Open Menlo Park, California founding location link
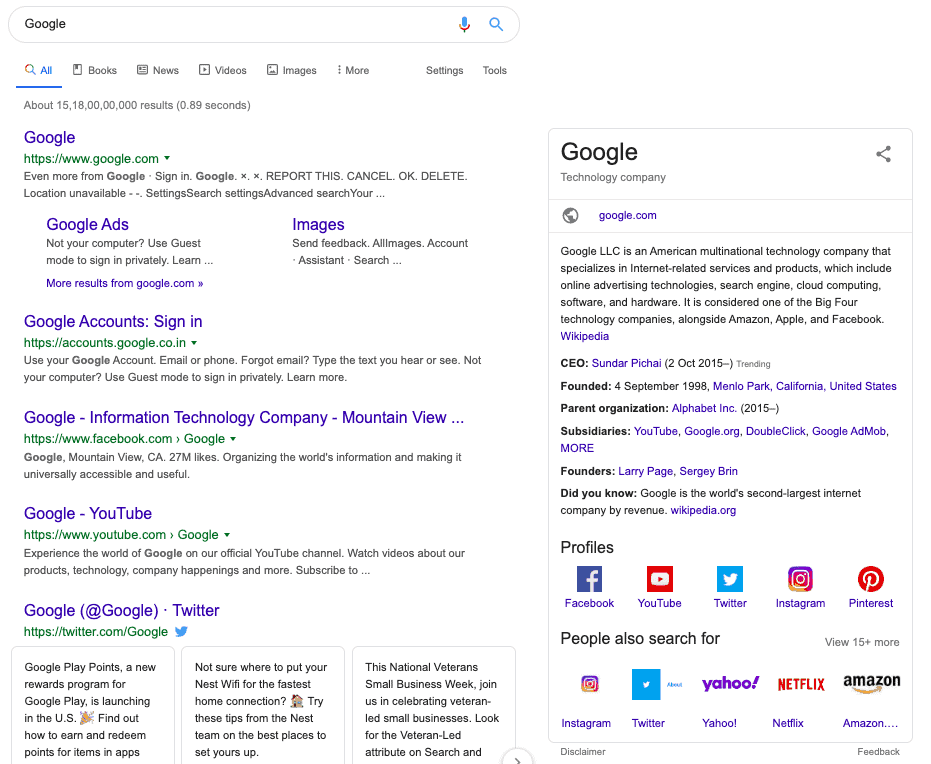 click(x=805, y=386)
